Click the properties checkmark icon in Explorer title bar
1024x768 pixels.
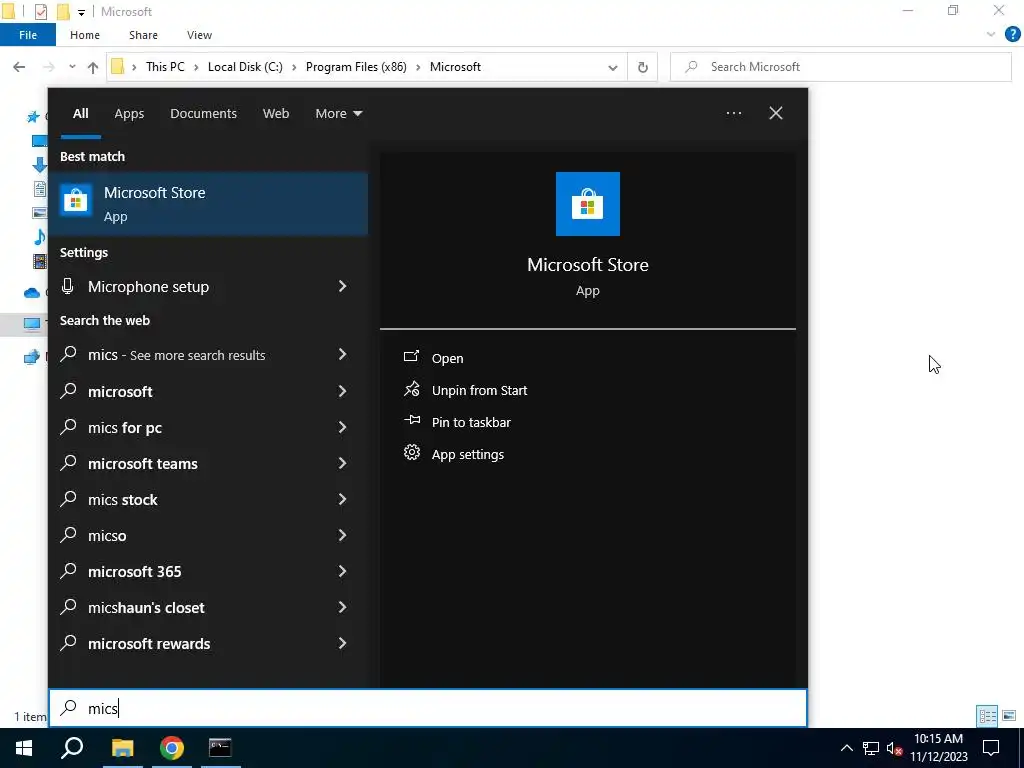tap(40, 12)
